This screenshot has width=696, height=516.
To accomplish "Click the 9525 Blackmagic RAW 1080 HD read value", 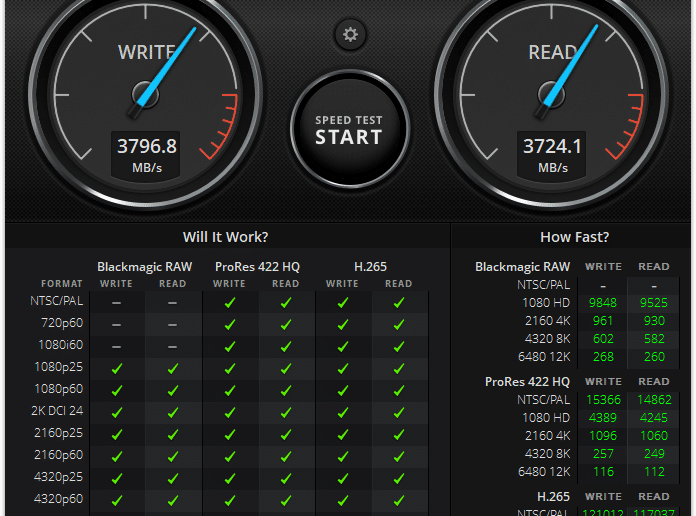I will pos(654,303).
